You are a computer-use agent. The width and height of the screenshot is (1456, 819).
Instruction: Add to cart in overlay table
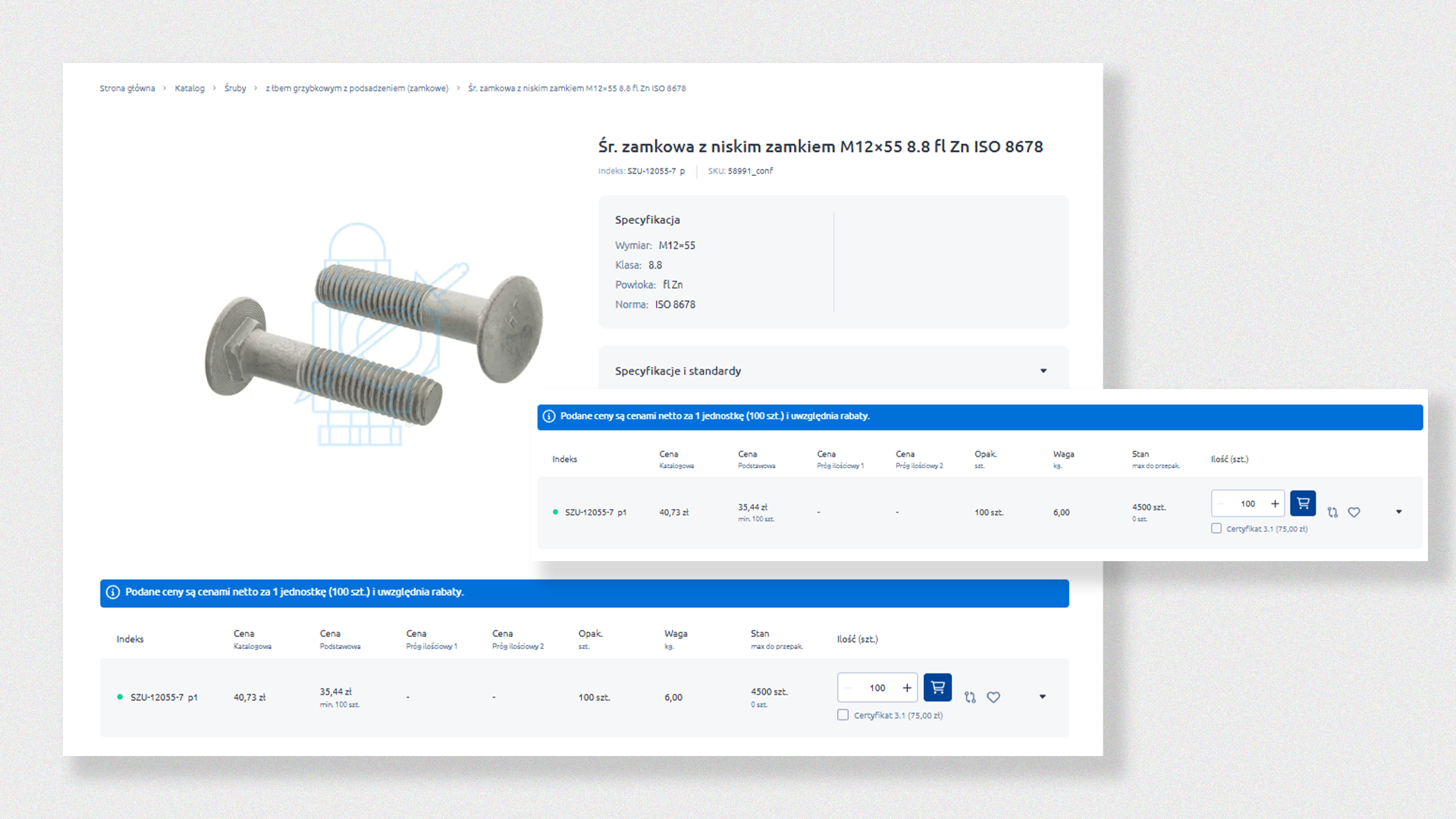coord(1302,504)
